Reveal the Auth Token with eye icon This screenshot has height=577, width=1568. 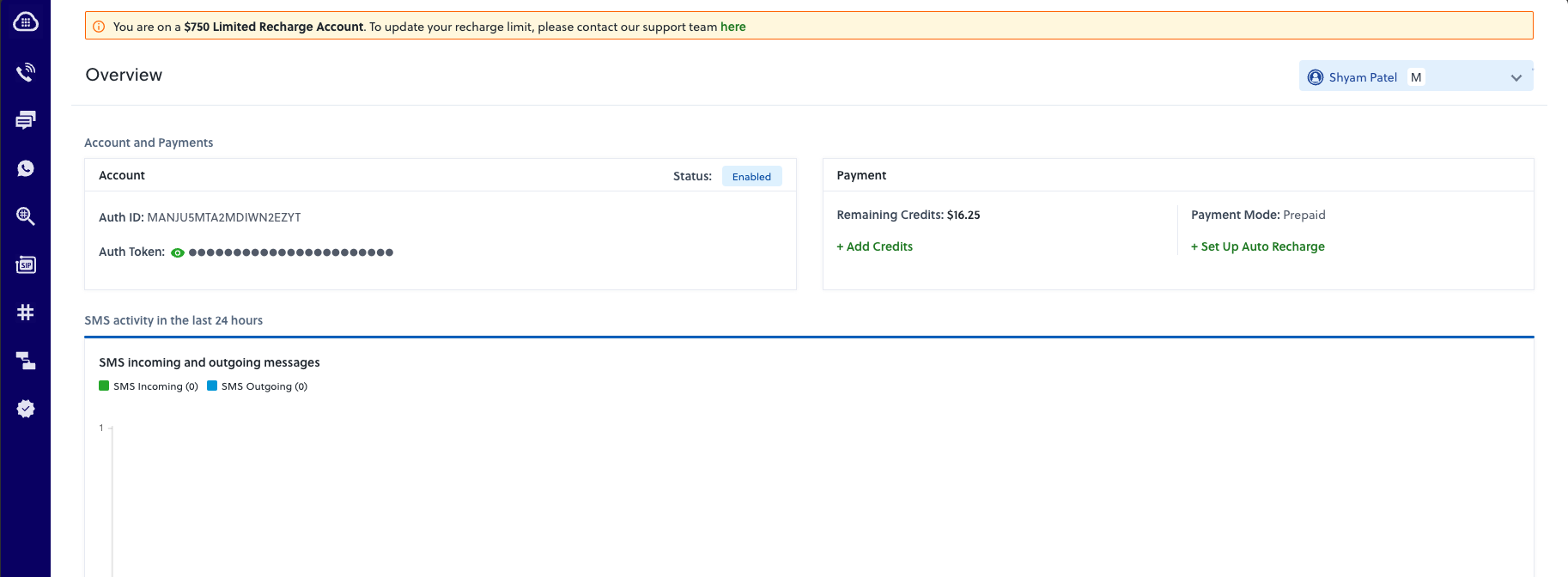pyautogui.click(x=178, y=252)
